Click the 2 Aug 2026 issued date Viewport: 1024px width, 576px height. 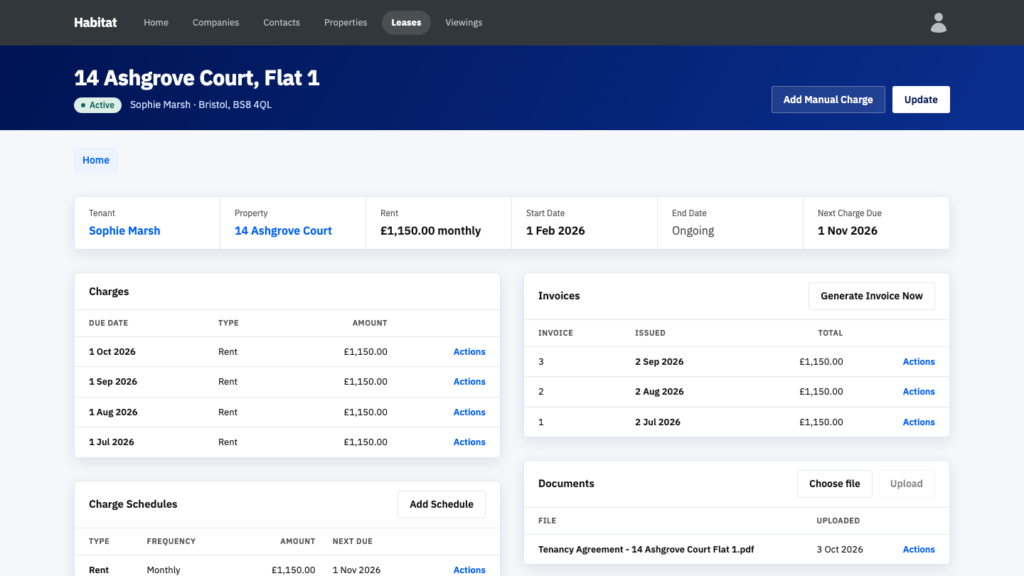[x=660, y=391]
